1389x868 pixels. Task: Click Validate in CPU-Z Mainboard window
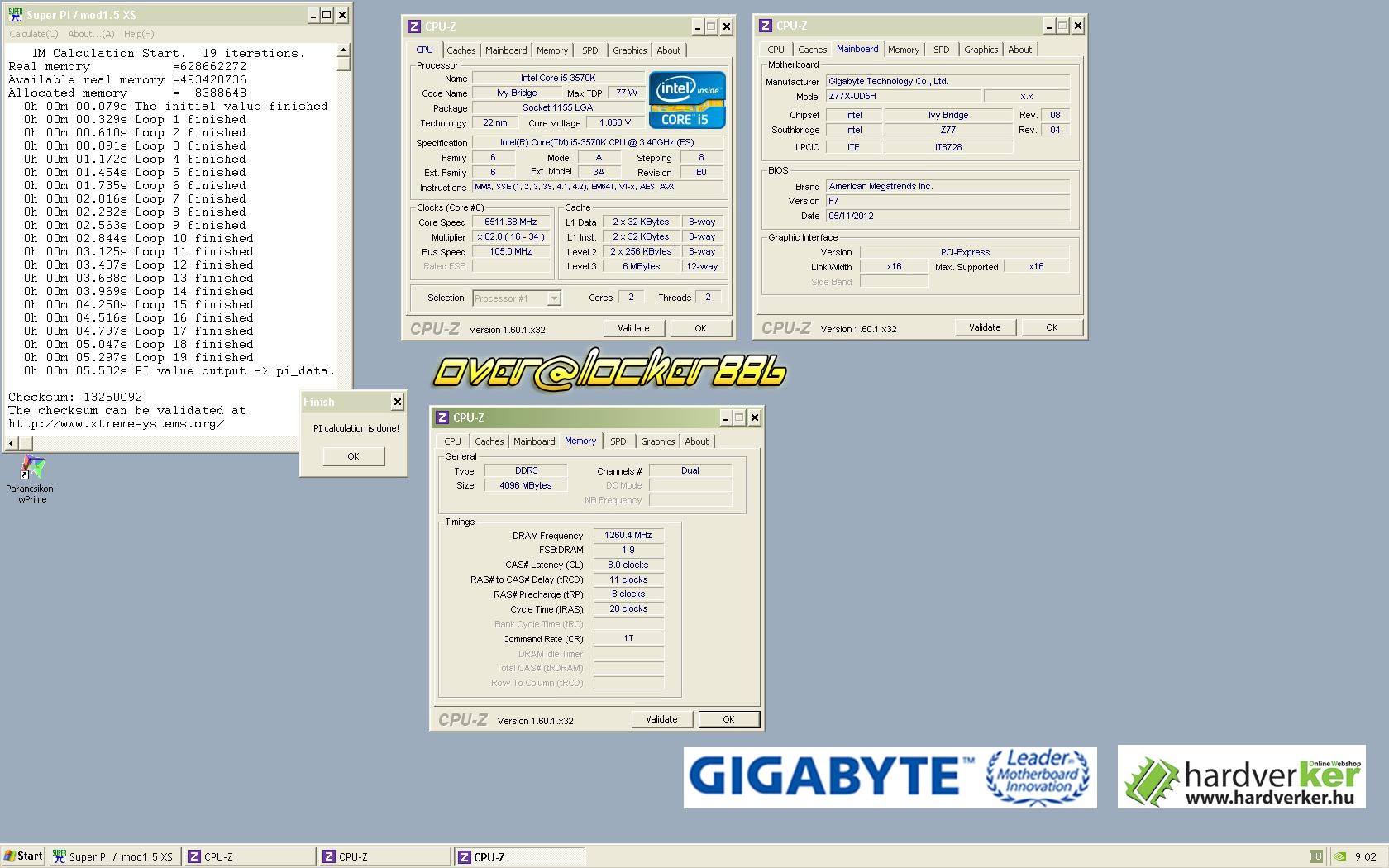point(985,327)
